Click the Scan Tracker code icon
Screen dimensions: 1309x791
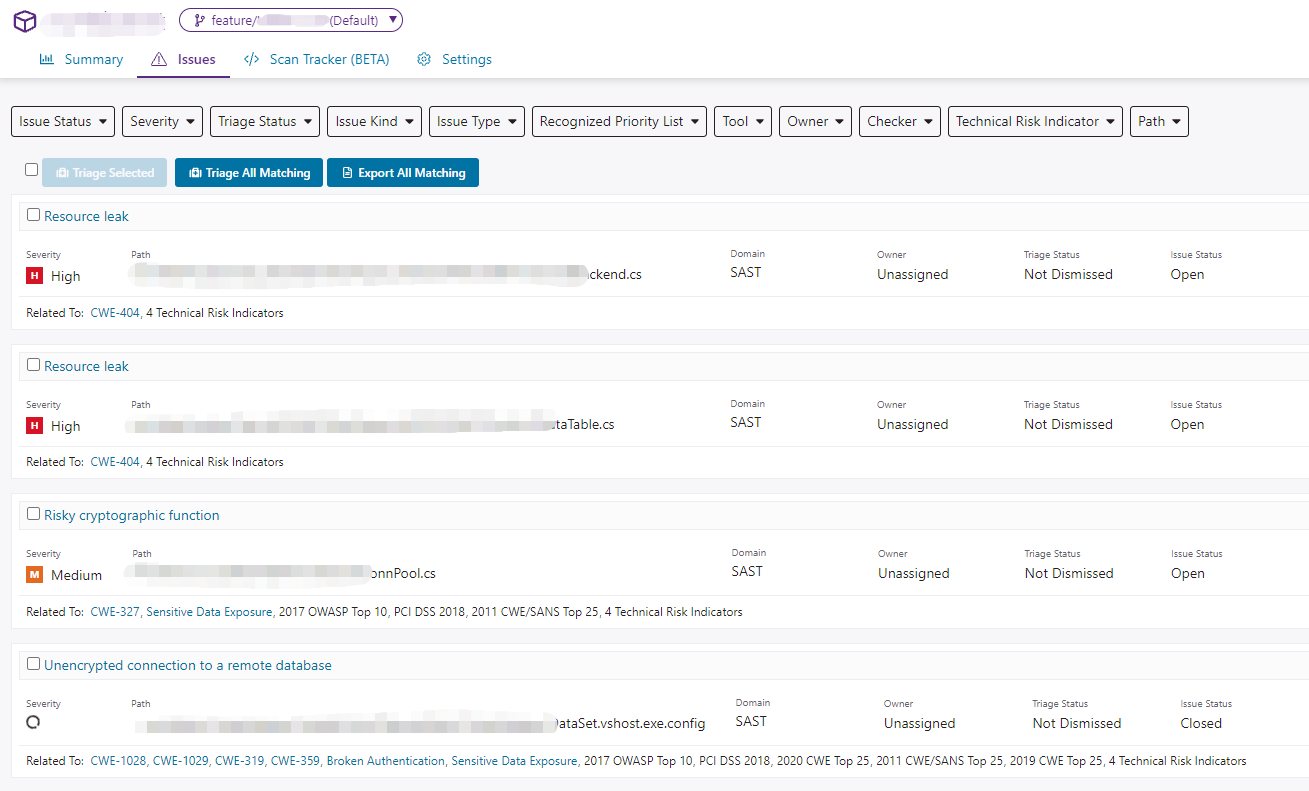252,60
